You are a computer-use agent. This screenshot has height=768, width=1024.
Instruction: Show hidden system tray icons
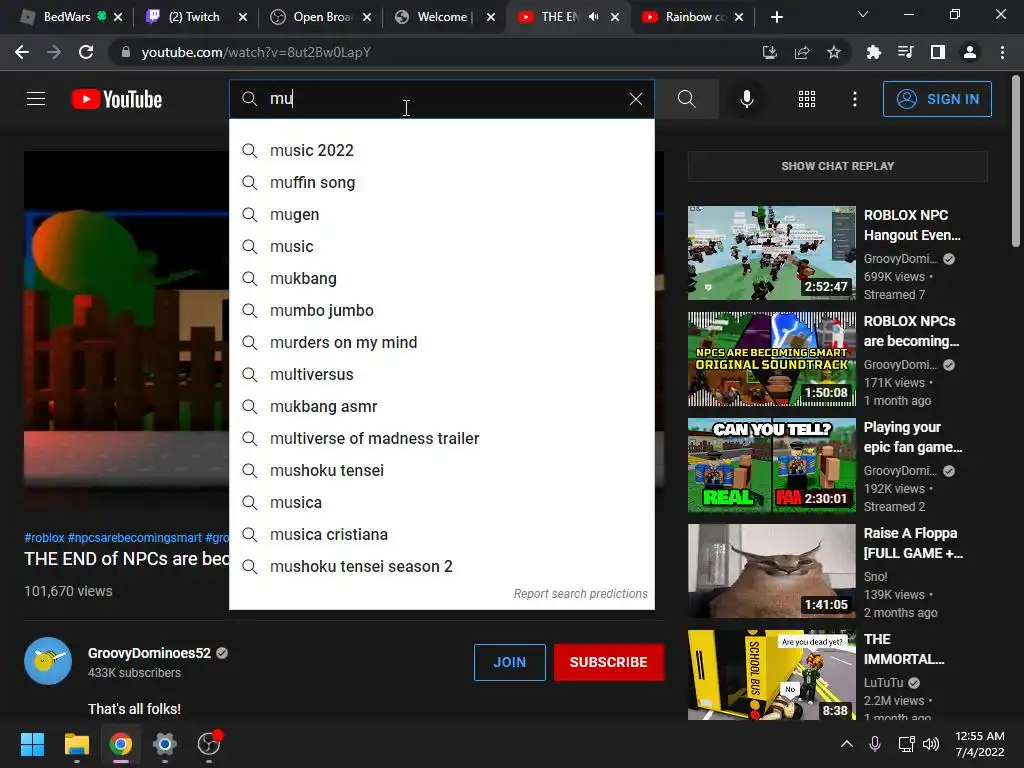pyautogui.click(x=846, y=744)
